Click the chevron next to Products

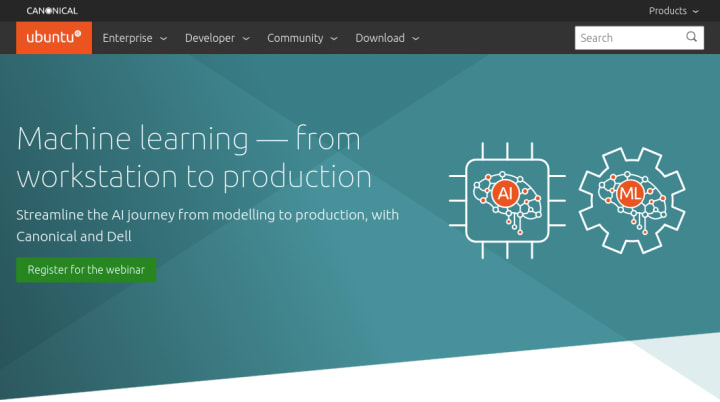696,11
